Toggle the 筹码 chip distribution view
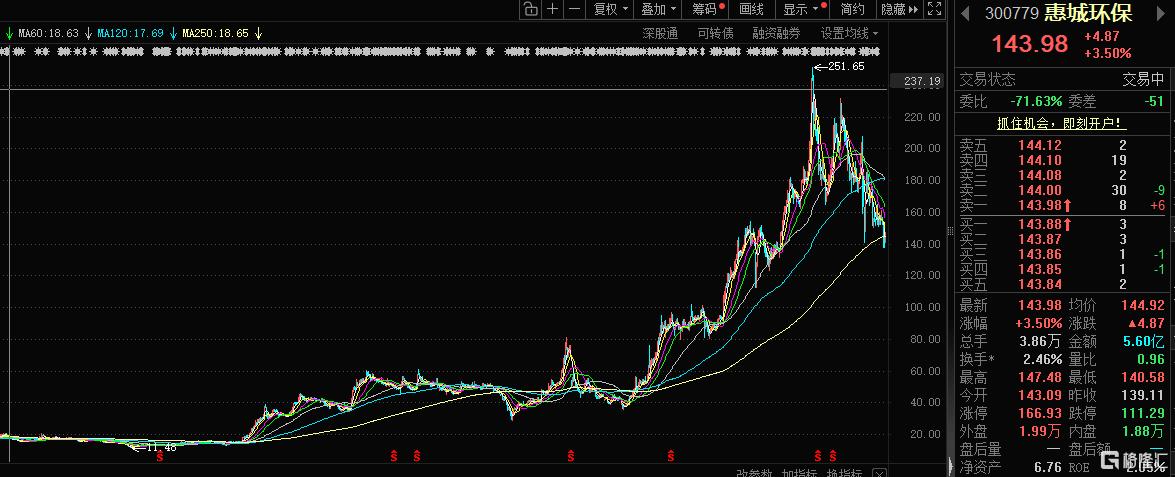The height and width of the screenshot is (477, 1175). (x=707, y=9)
